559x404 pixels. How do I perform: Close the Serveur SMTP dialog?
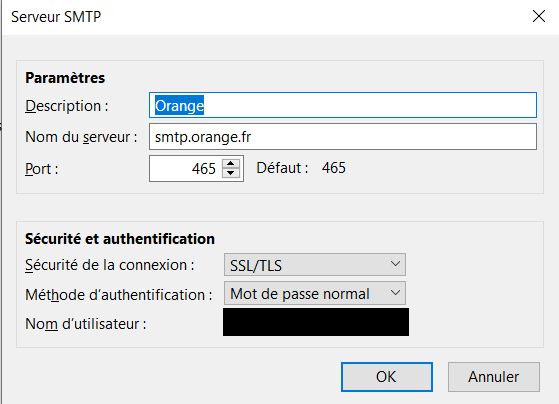(539, 16)
